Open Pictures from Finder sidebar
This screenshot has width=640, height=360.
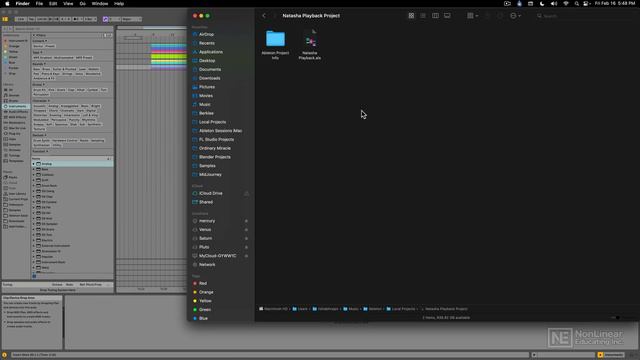[x=207, y=87]
